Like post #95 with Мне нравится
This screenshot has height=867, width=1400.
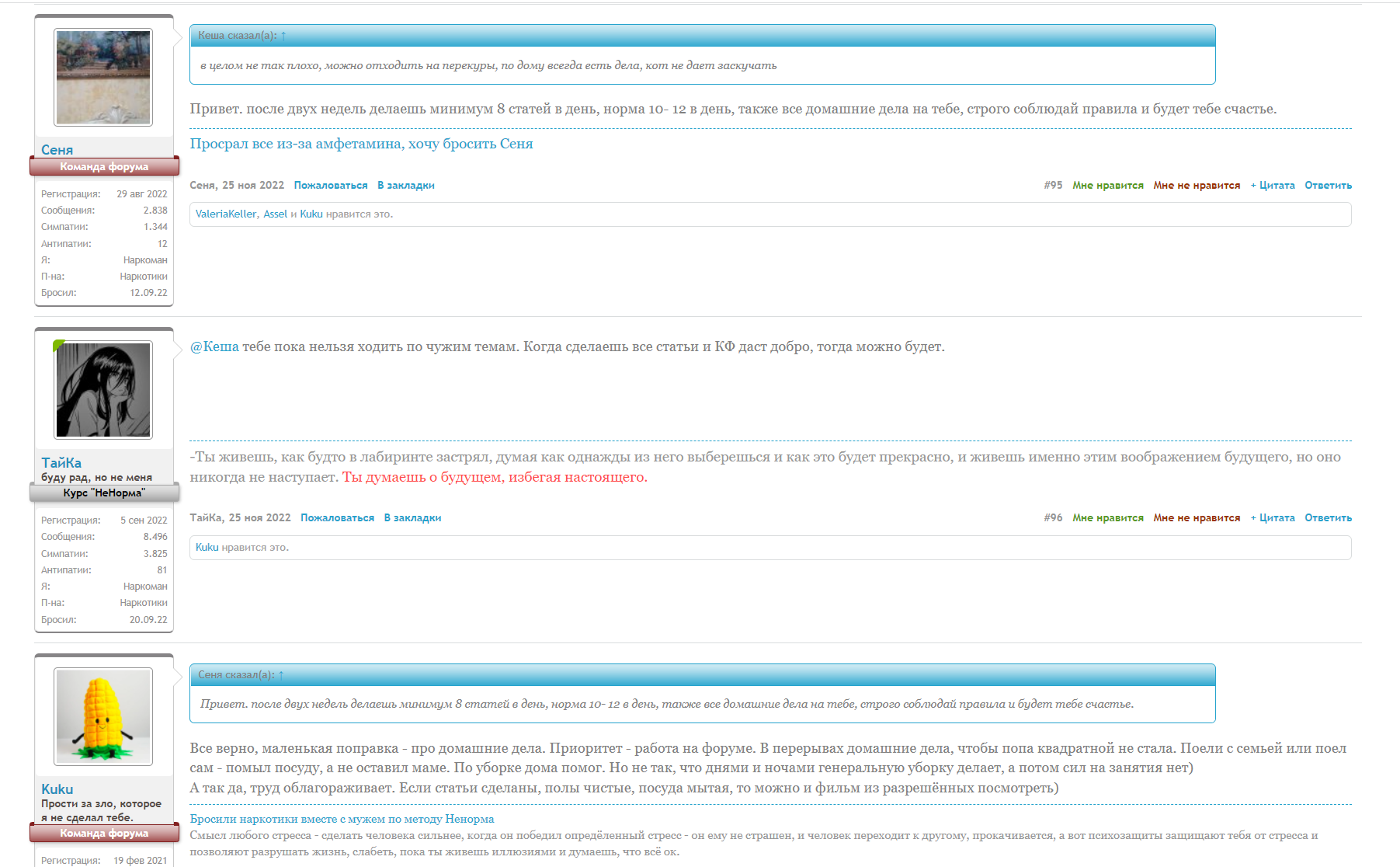click(1107, 186)
